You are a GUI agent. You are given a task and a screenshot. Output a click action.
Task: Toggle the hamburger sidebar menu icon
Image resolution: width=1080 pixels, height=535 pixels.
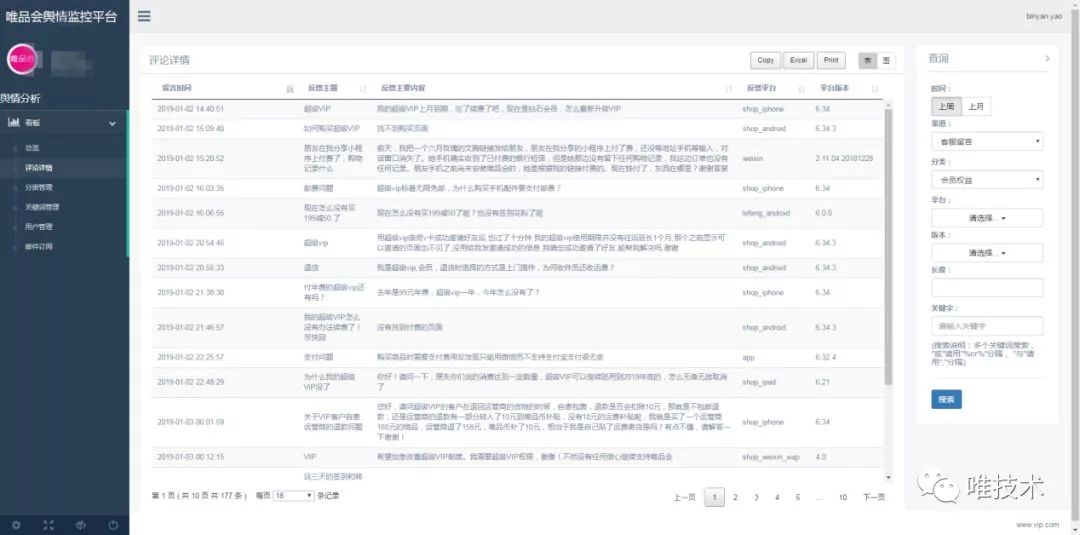click(x=144, y=16)
